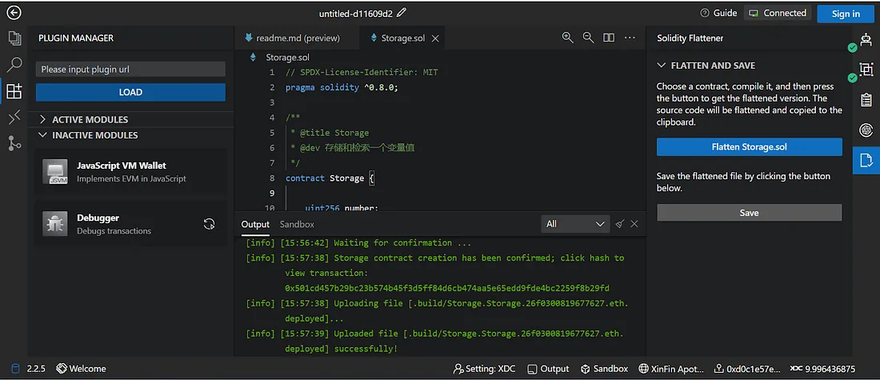Select the plugin manager sidebar icon
880x380 pixels.
14,91
